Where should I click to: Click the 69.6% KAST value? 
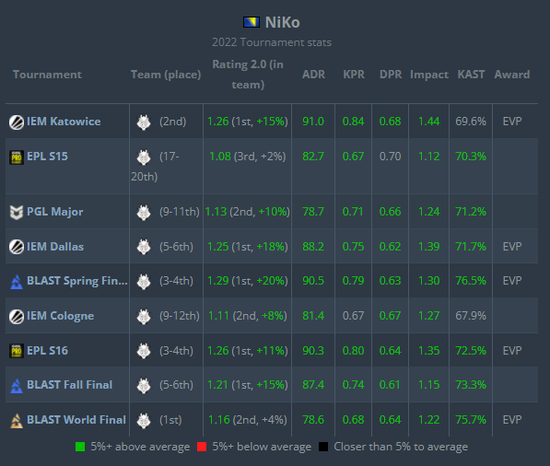point(471,122)
